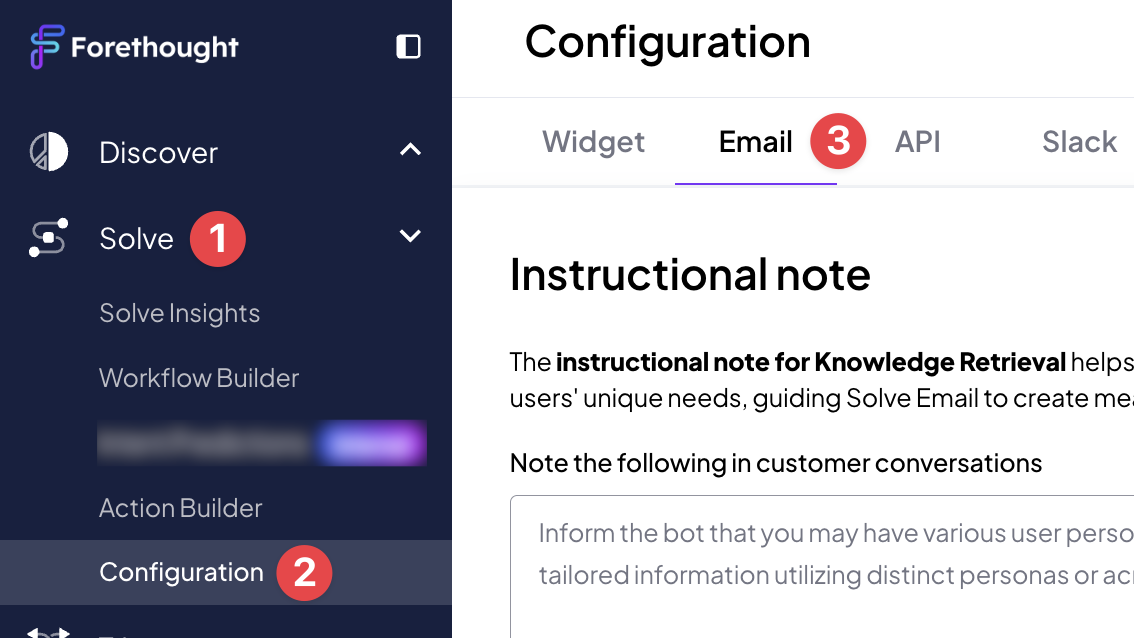Open the Discover menu item
Image resolution: width=1134 pixels, height=638 pixels.
click(x=158, y=153)
